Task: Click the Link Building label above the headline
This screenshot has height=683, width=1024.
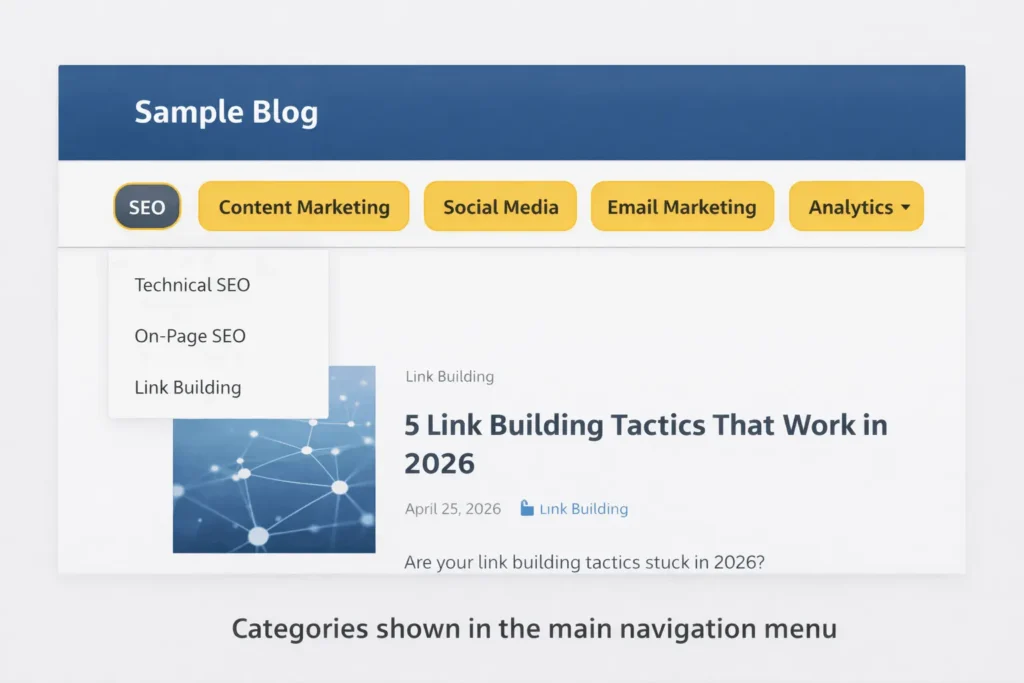Action: [449, 377]
